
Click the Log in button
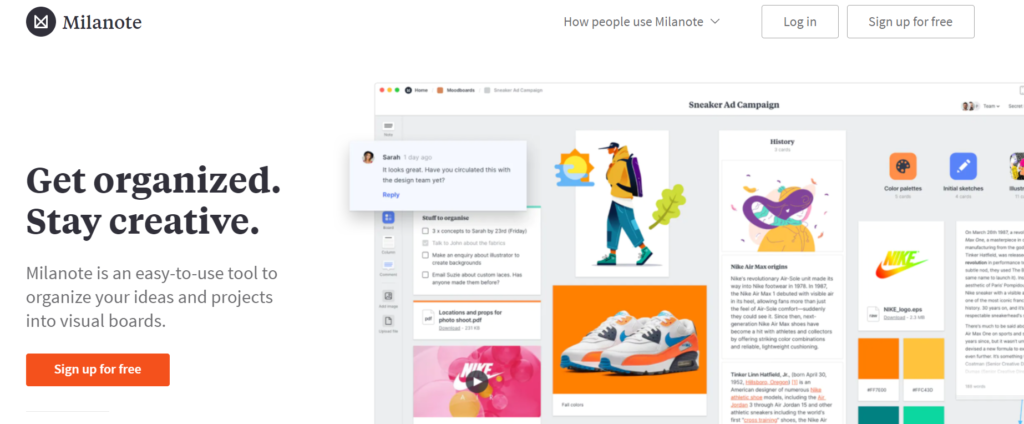click(x=800, y=22)
